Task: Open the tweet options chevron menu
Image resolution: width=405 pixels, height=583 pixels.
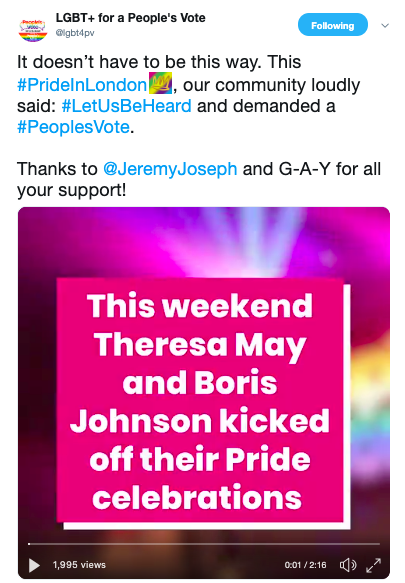Action: coord(385,25)
